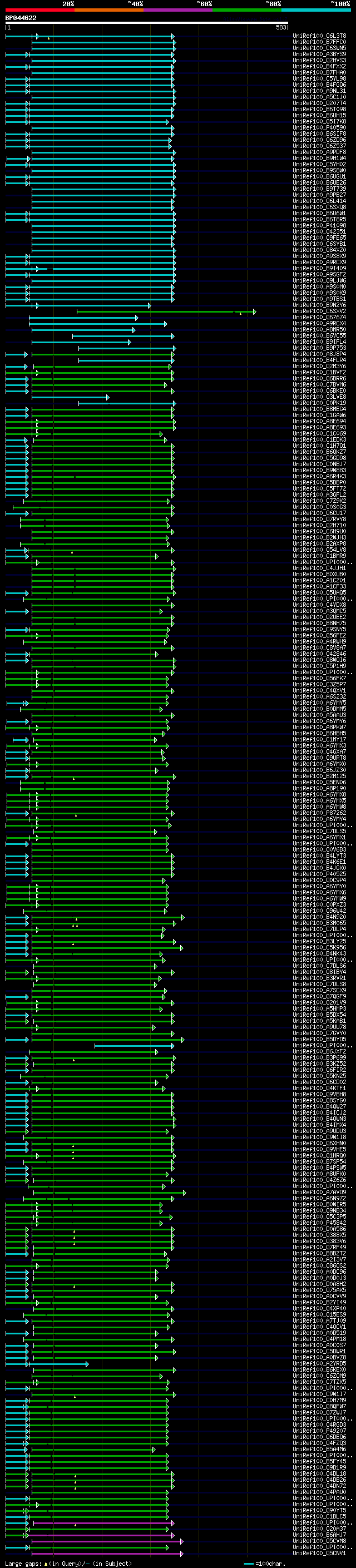356x1568 pixels.
Task: Select hit label UniRef100_Q75AK5
Action: 319,1290
